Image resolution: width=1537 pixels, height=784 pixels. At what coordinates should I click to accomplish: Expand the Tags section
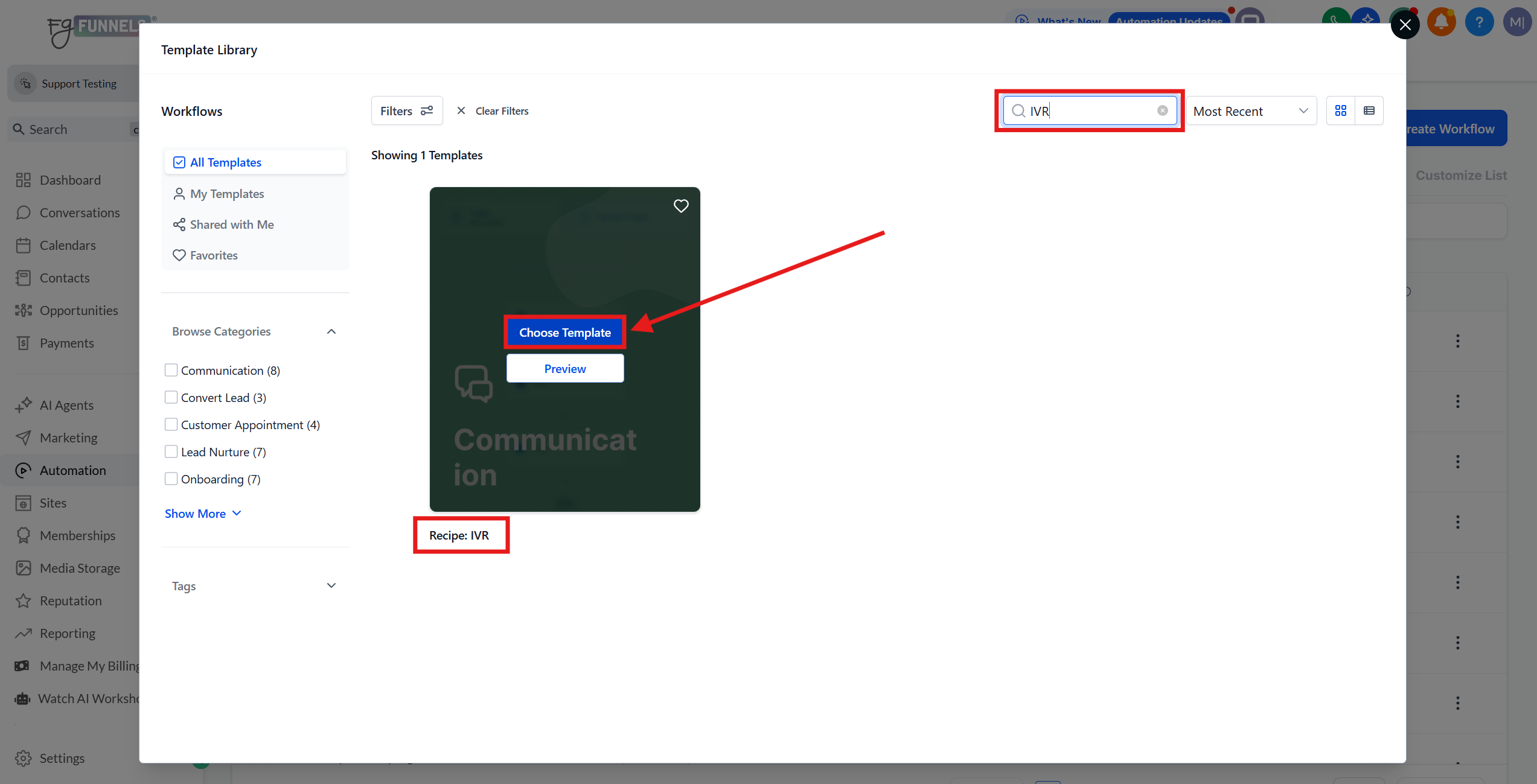(331, 585)
